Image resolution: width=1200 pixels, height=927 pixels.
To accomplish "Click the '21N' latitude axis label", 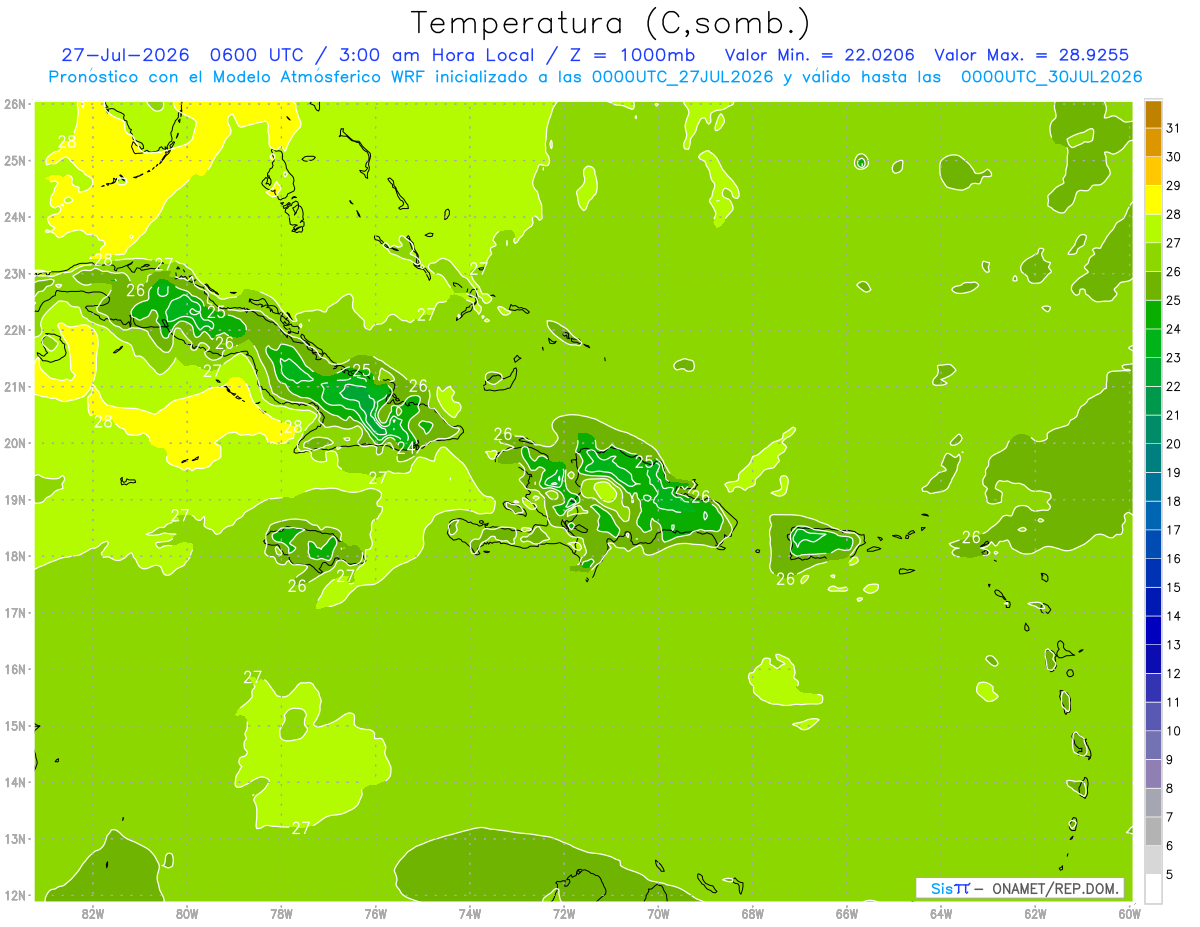I will (14, 386).
